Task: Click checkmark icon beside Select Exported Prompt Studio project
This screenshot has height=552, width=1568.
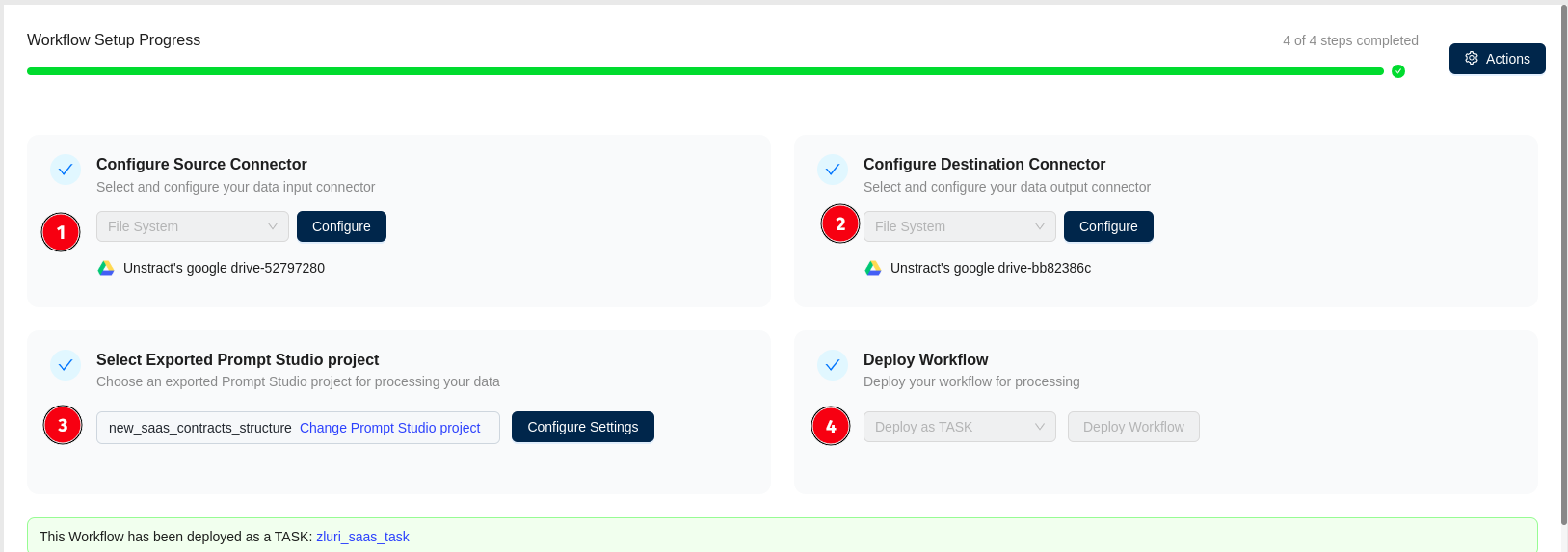Action: pyautogui.click(x=66, y=365)
